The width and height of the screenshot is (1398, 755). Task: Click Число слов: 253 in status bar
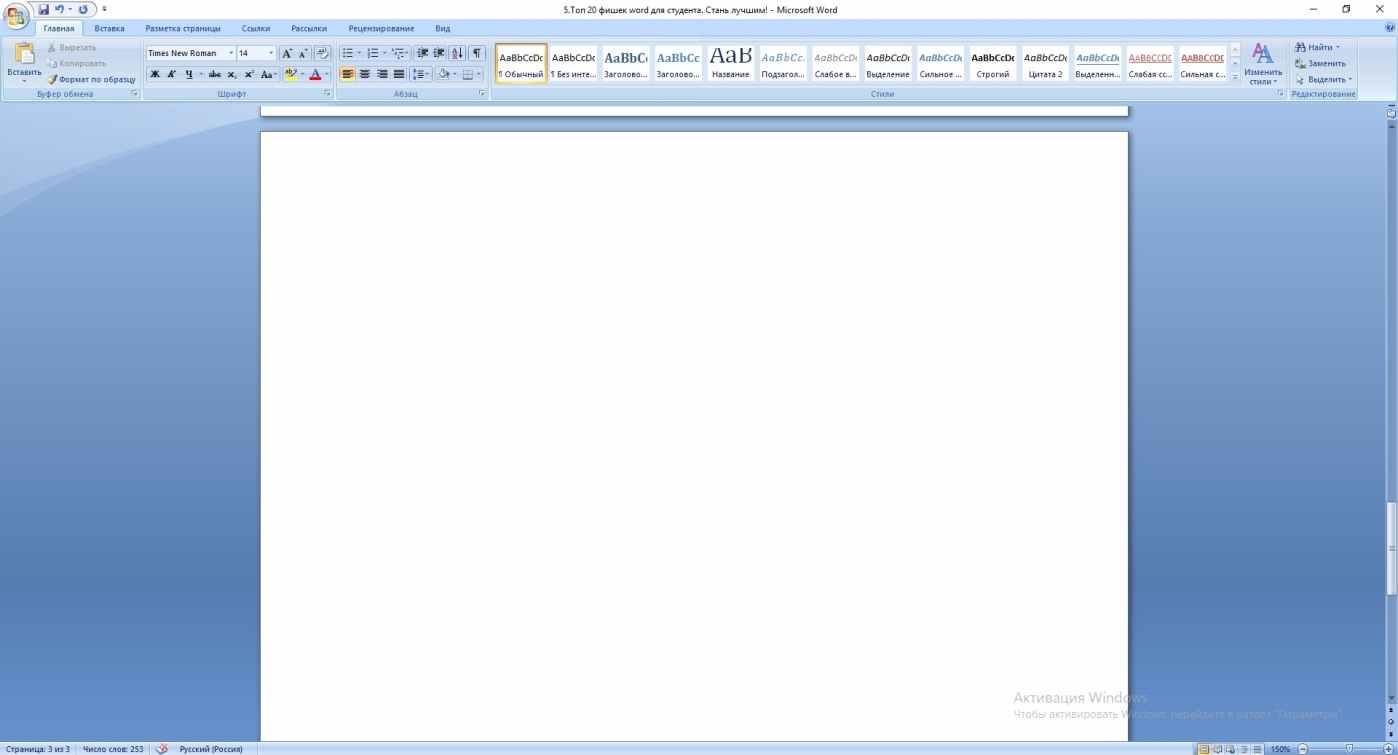tap(113, 748)
